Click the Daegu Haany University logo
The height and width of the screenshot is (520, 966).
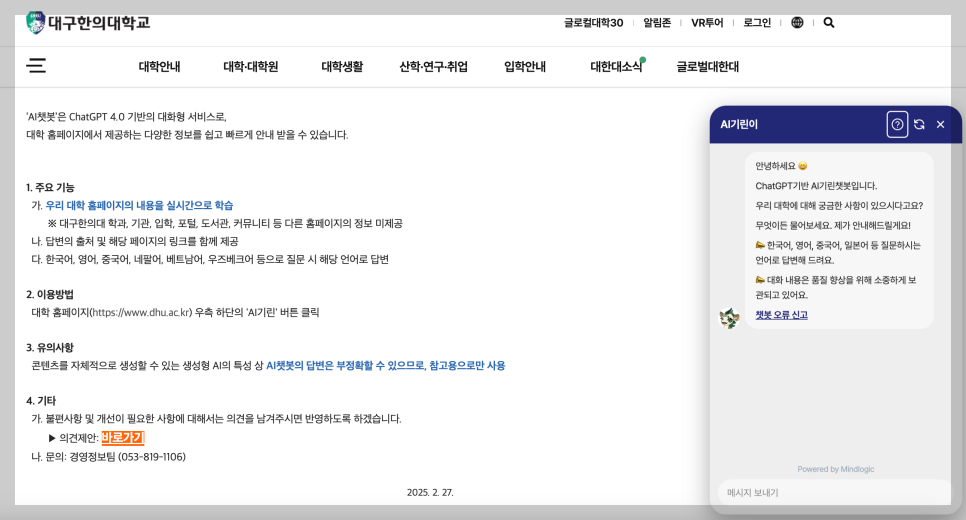[x=88, y=23]
